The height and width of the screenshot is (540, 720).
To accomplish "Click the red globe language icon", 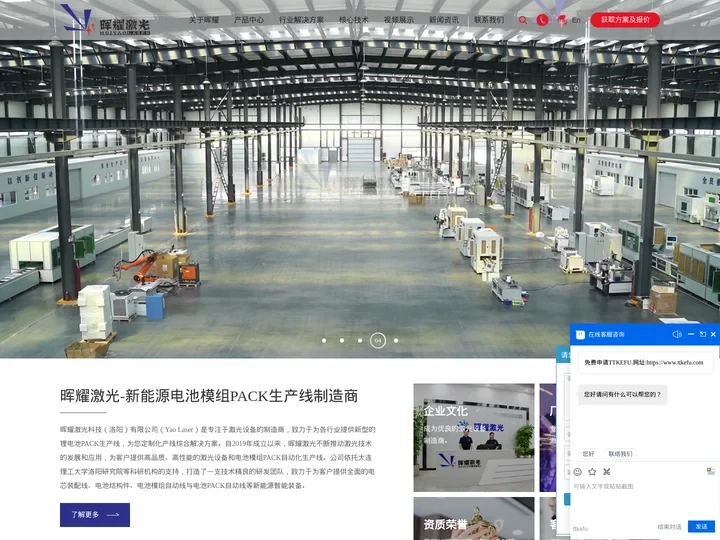I will coord(562,20).
